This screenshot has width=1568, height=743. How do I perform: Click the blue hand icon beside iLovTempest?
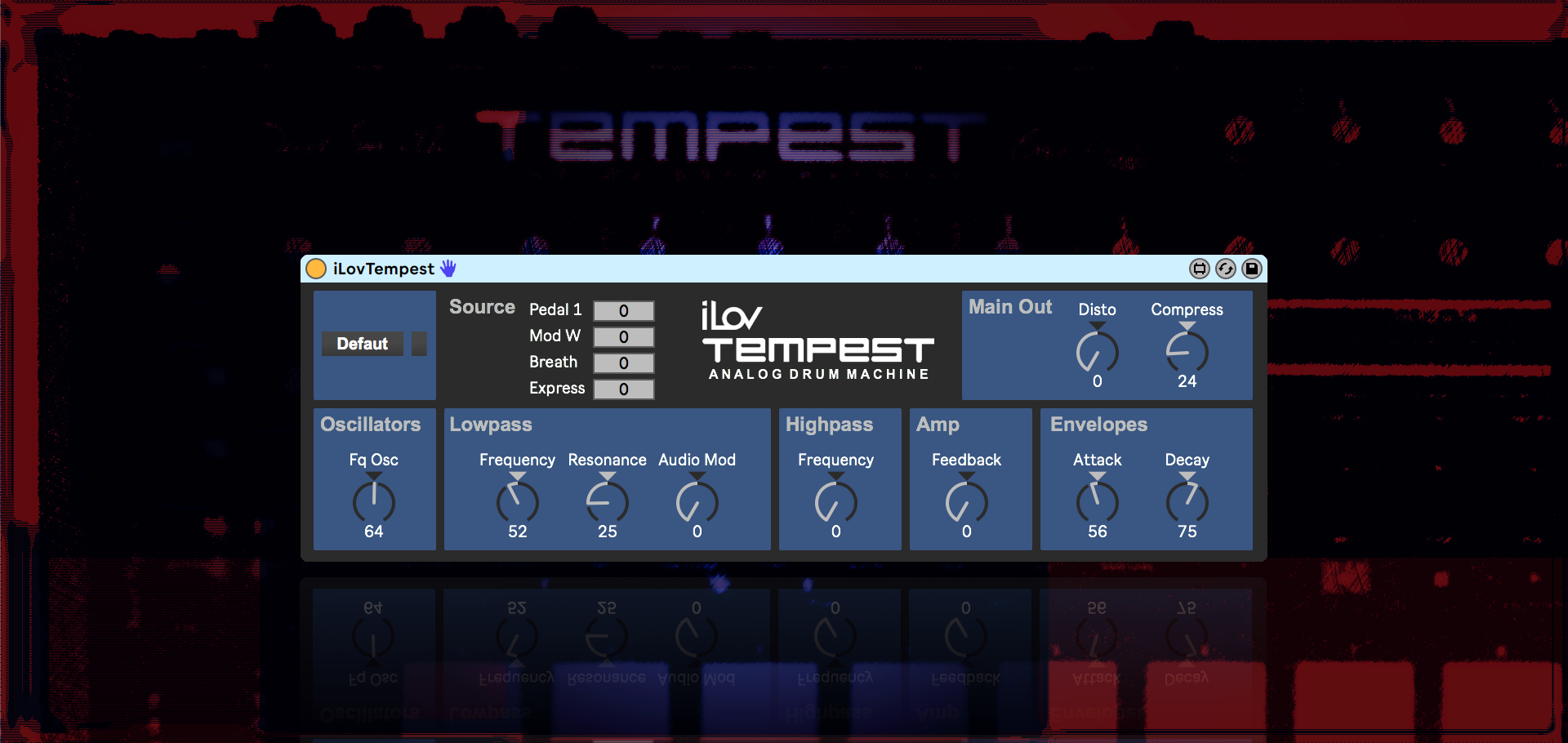pos(448,269)
